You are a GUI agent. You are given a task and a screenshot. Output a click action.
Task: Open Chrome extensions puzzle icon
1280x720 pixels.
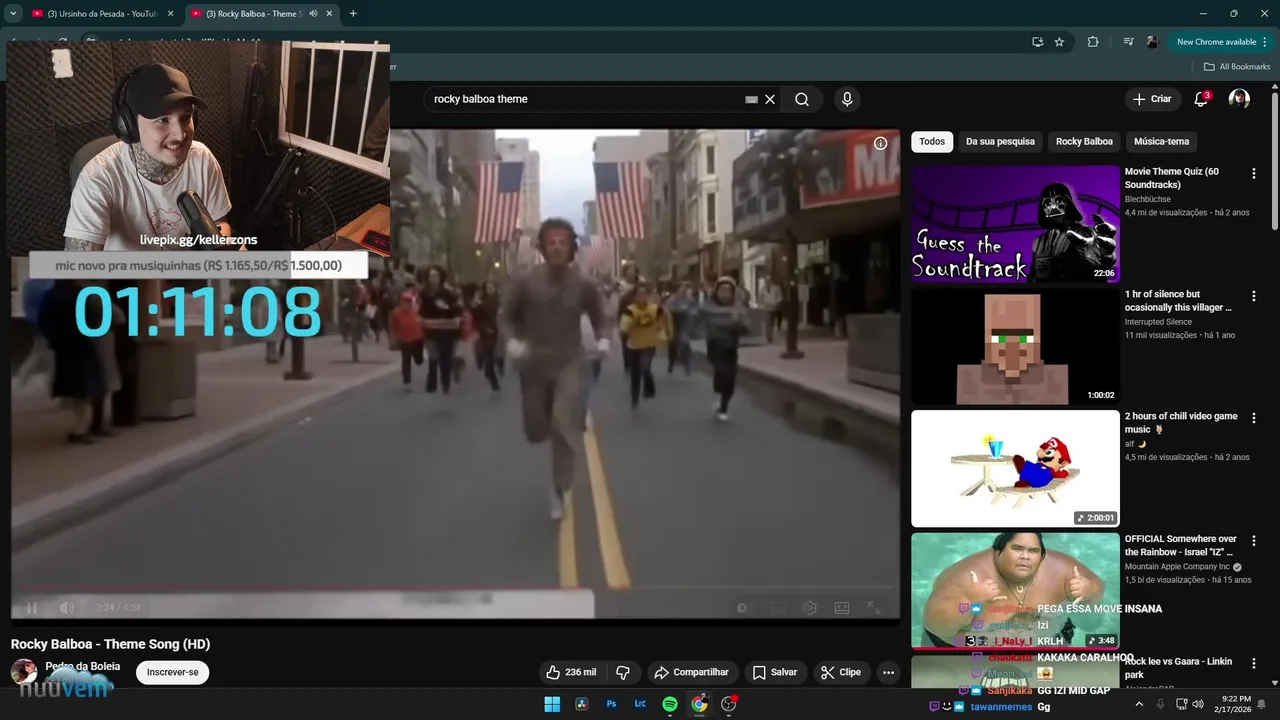tap(1092, 42)
